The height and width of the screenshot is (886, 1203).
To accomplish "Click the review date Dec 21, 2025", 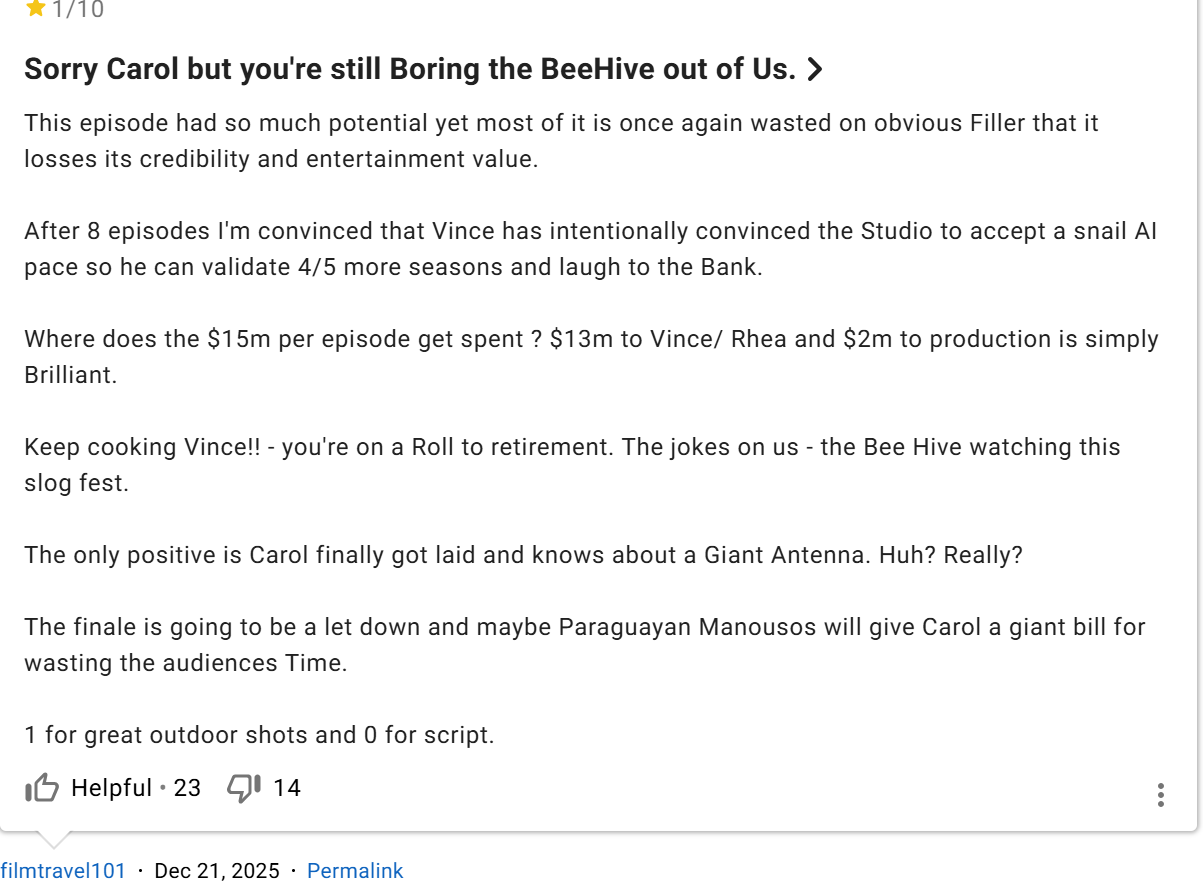I will click(217, 871).
